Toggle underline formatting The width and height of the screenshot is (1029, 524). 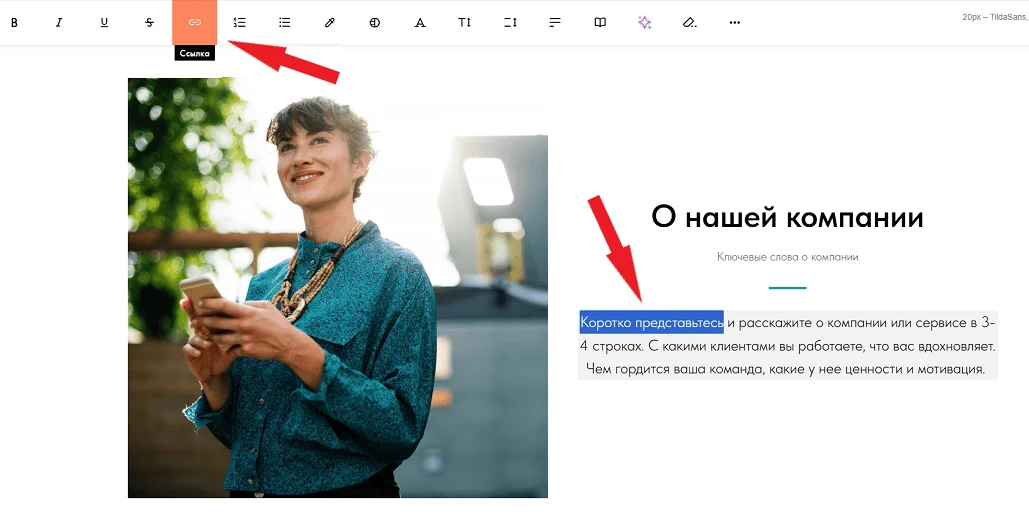(x=104, y=22)
